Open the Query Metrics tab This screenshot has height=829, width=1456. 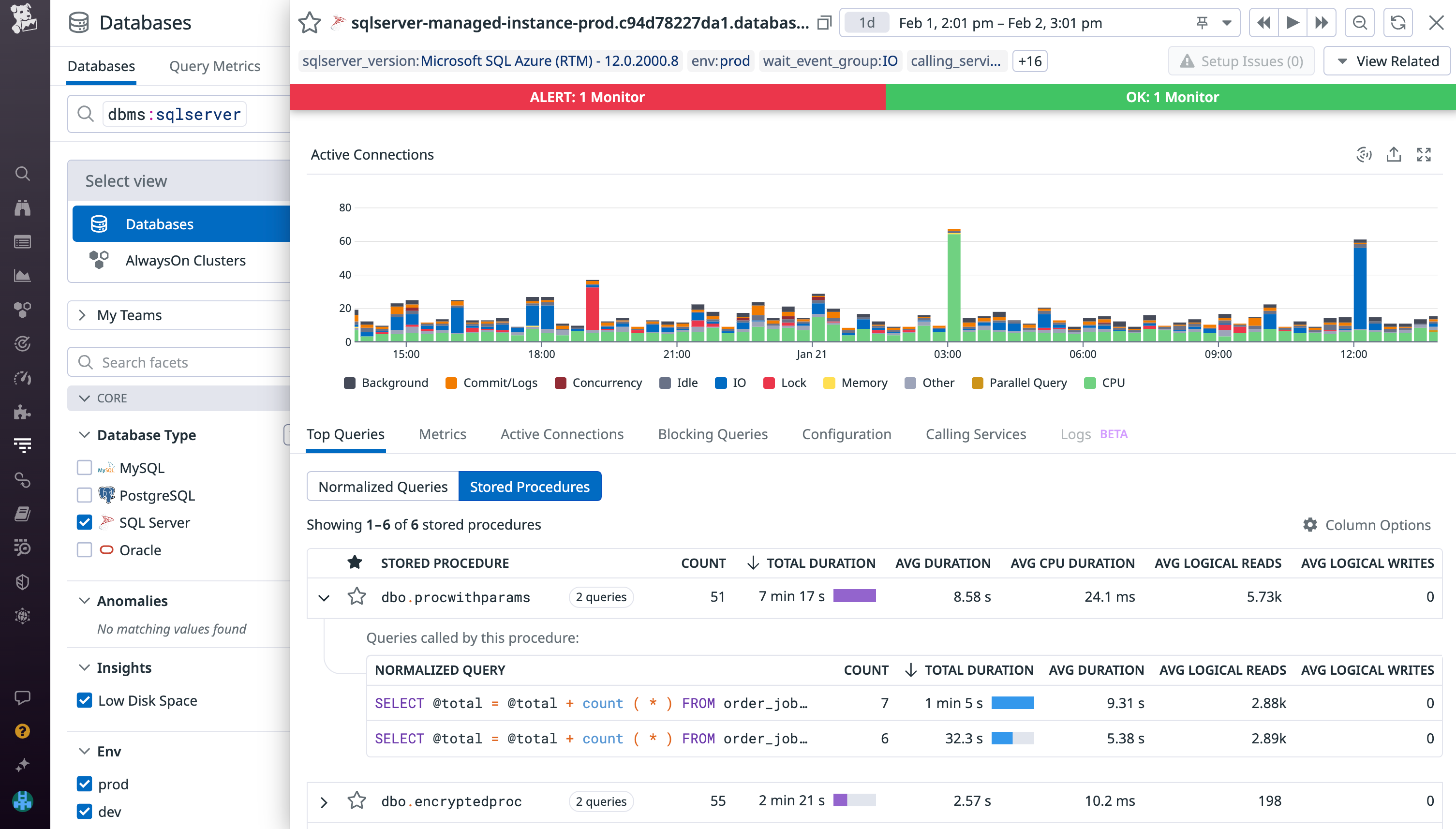click(215, 66)
